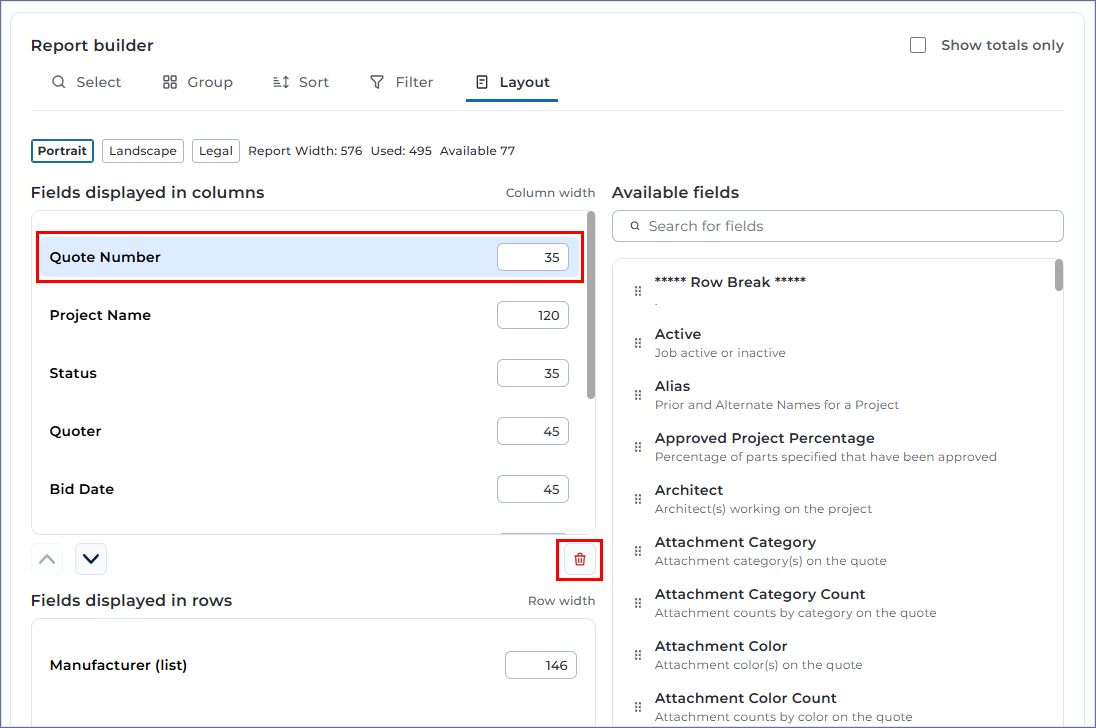Click drag handle for Alias field
The height and width of the screenshot is (728, 1096).
tap(637, 395)
